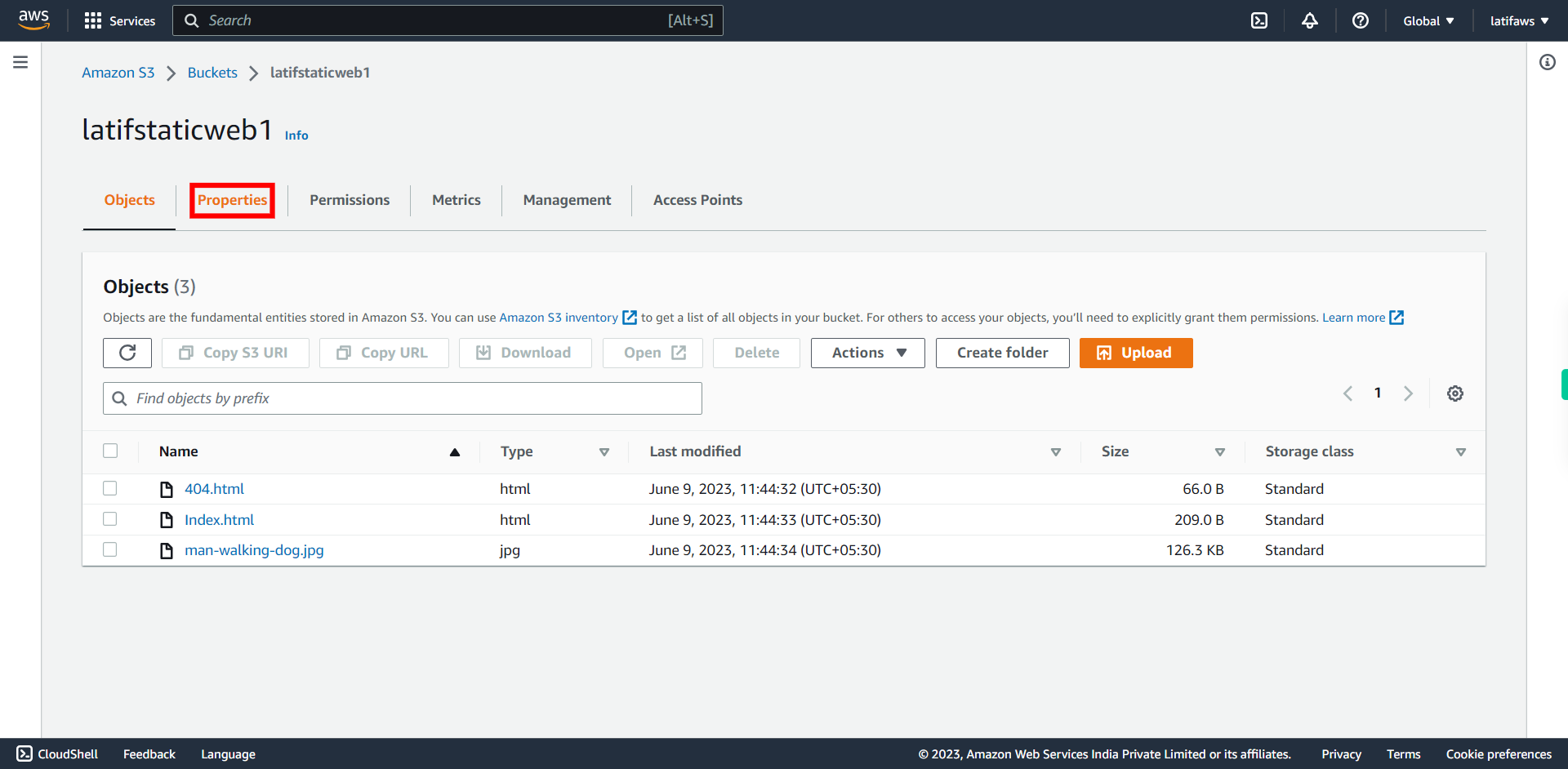The image size is (1568, 769).
Task: Switch to the Access Points tab
Action: pos(697,200)
